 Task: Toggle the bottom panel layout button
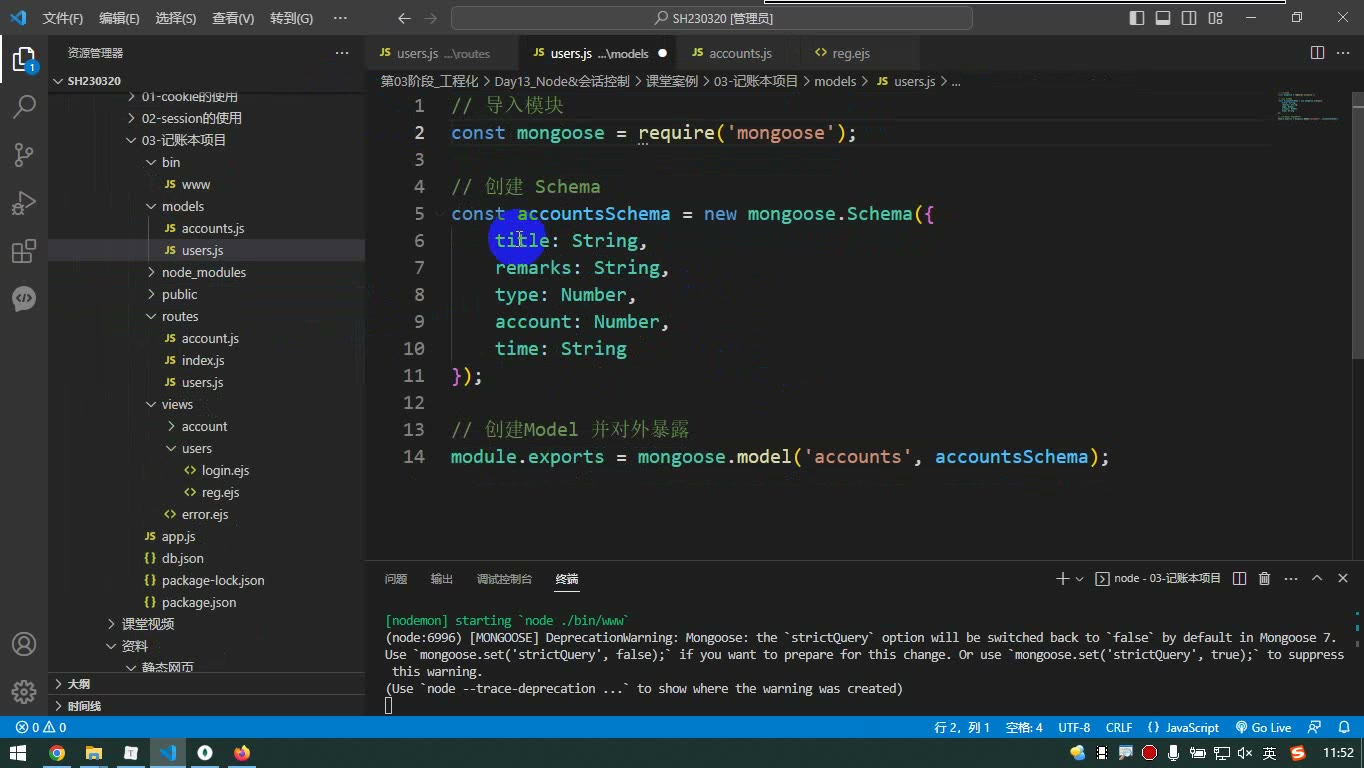tap(1163, 18)
